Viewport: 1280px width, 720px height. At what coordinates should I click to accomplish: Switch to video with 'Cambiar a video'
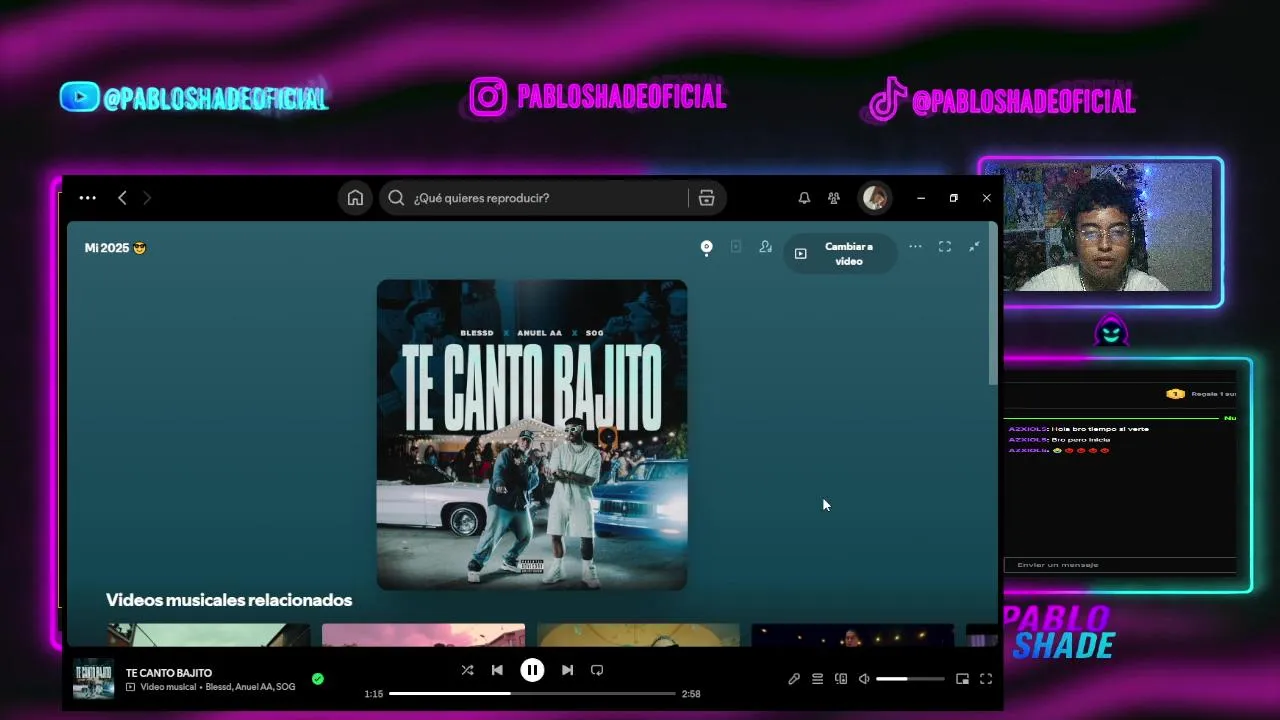pyautogui.click(x=840, y=254)
